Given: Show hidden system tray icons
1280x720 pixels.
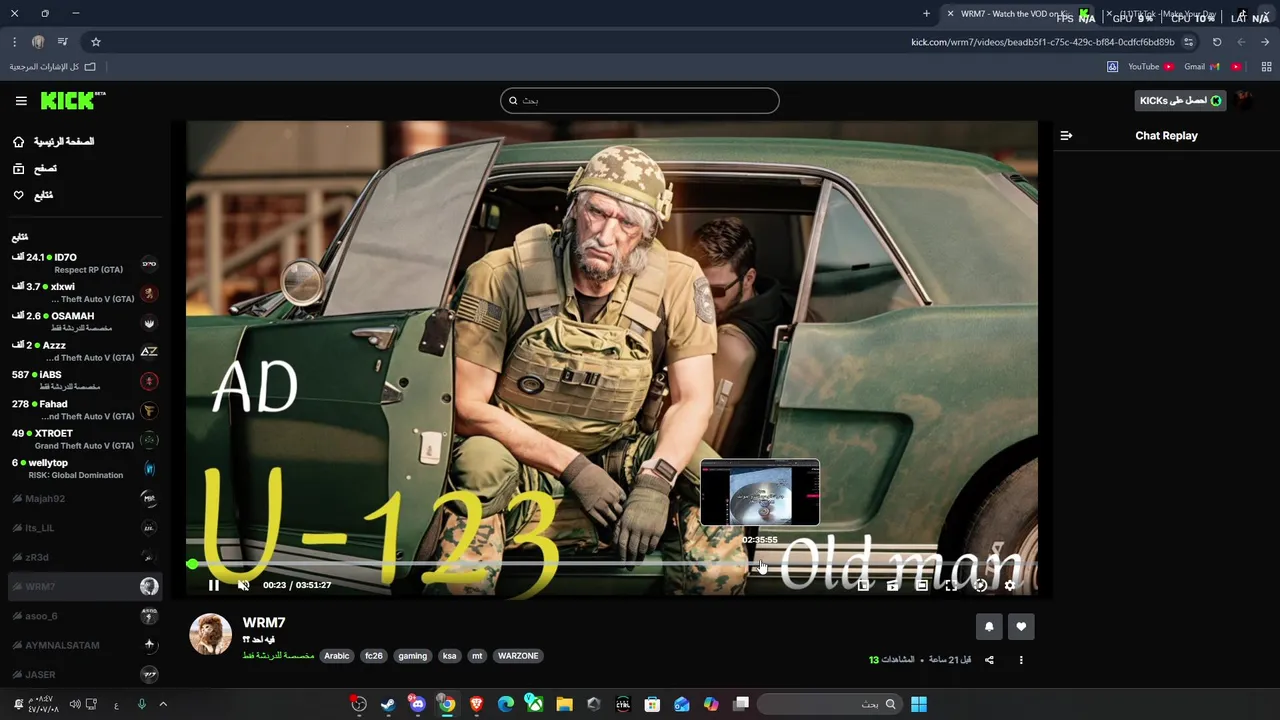Looking at the screenshot, I should coord(163,704).
